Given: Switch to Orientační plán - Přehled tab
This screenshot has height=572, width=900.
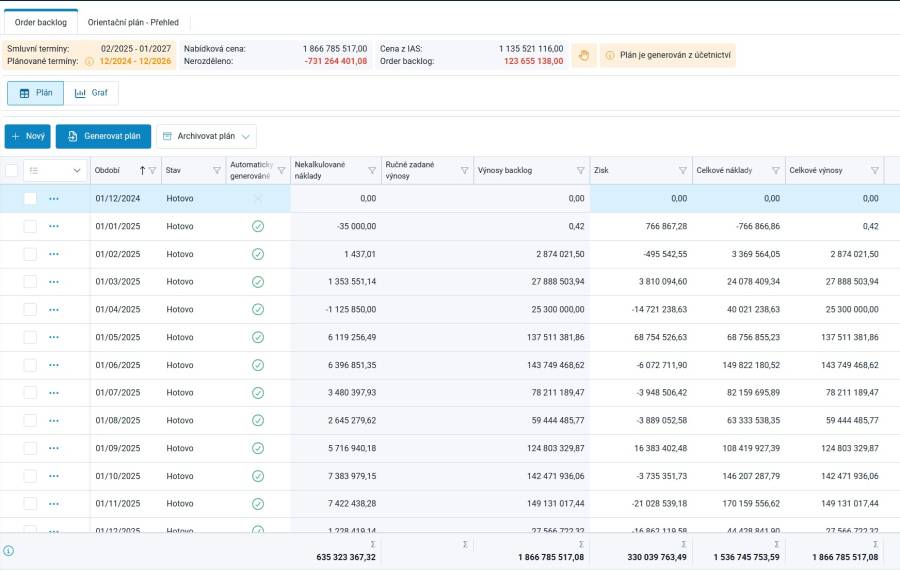Looking at the screenshot, I should (x=133, y=22).
